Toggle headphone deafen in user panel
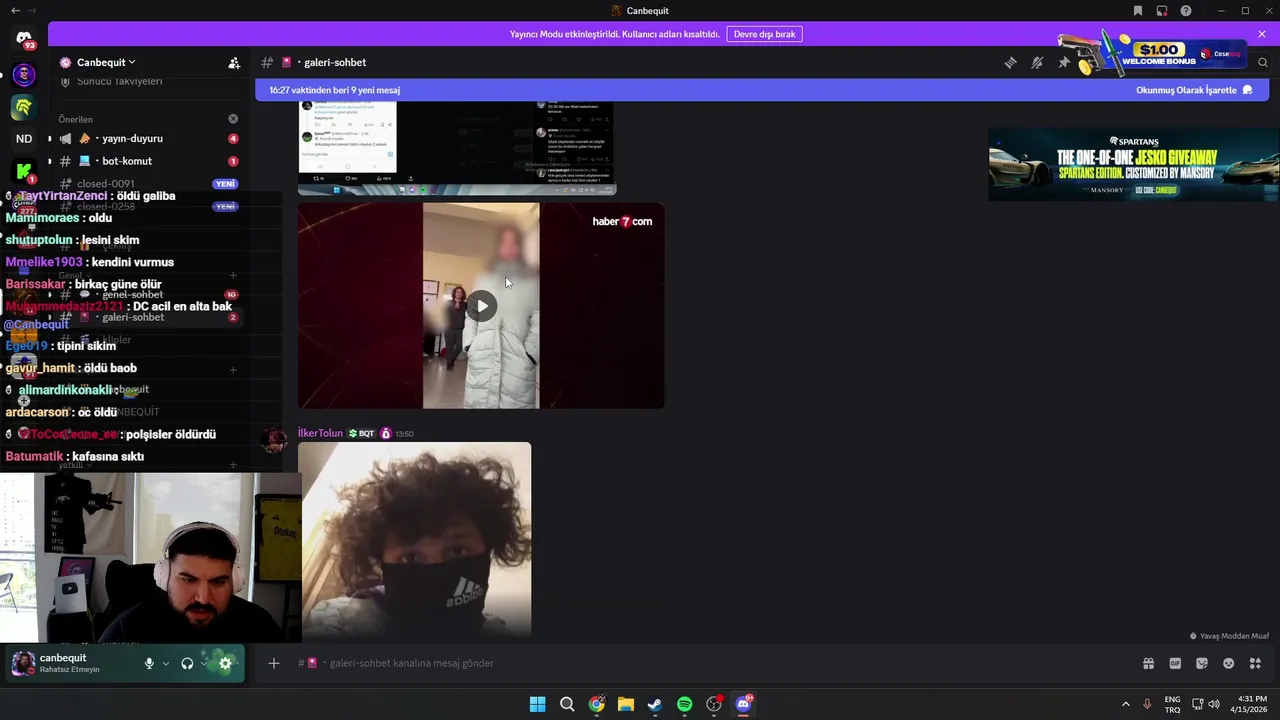 [x=187, y=663]
